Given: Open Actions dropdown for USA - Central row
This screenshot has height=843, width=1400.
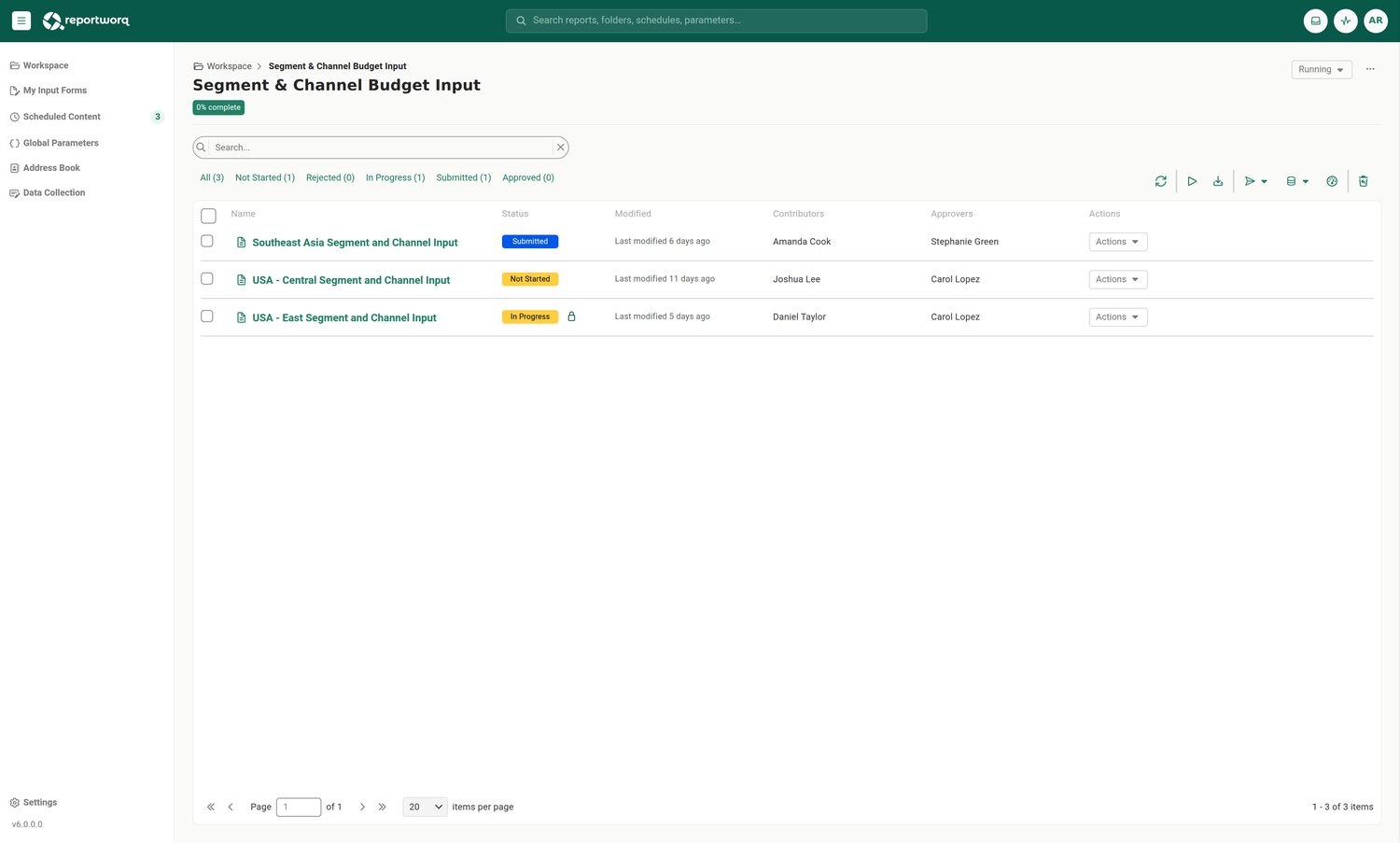Looking at the screenshot, I should [x=1118, y=279].
